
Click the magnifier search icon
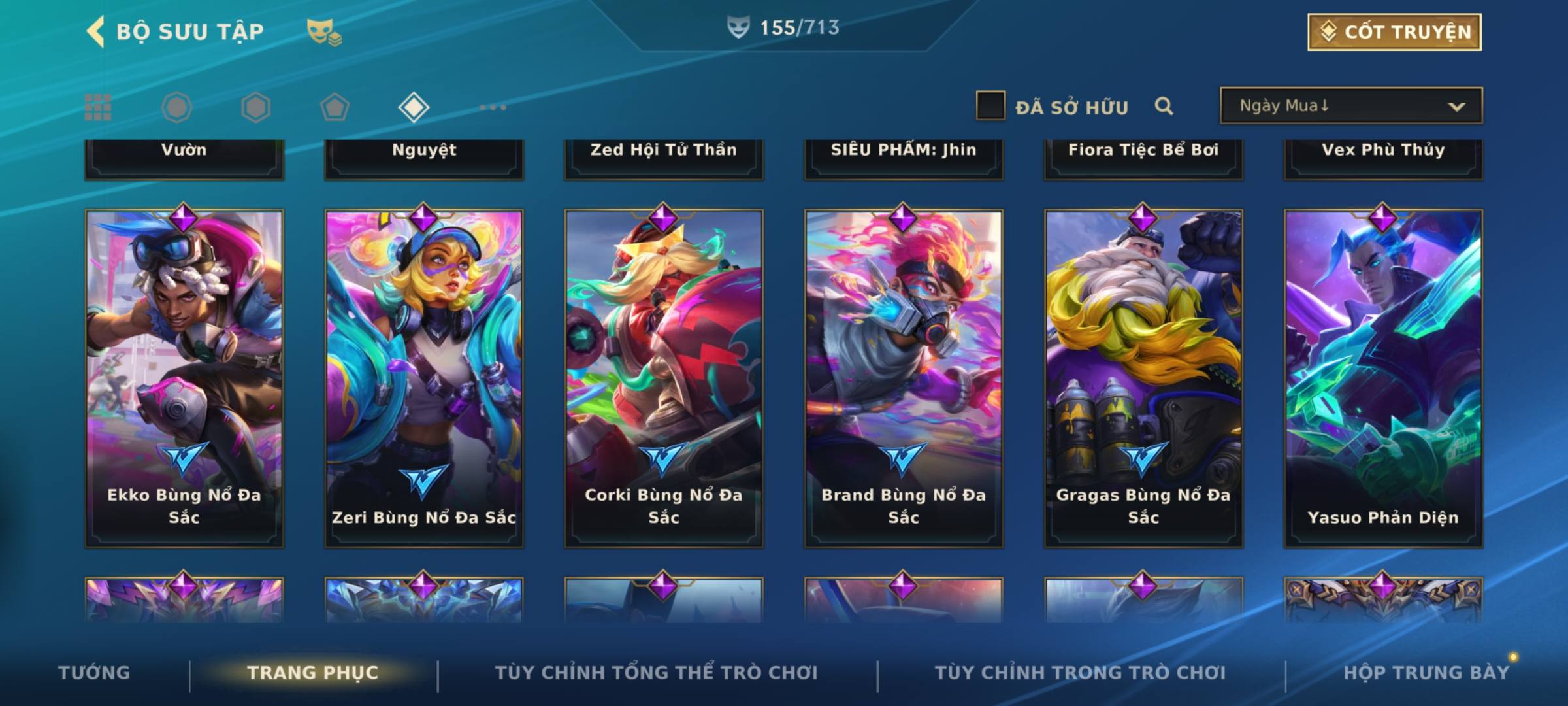[1164, 106]
